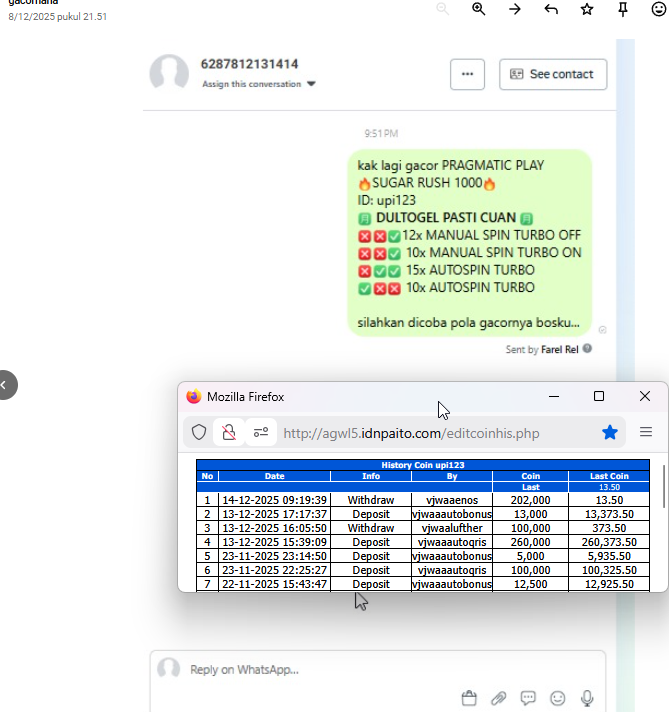Click the Sent by Farel Rel label
The width and height of the screenshot is (669, 712).
542,349
